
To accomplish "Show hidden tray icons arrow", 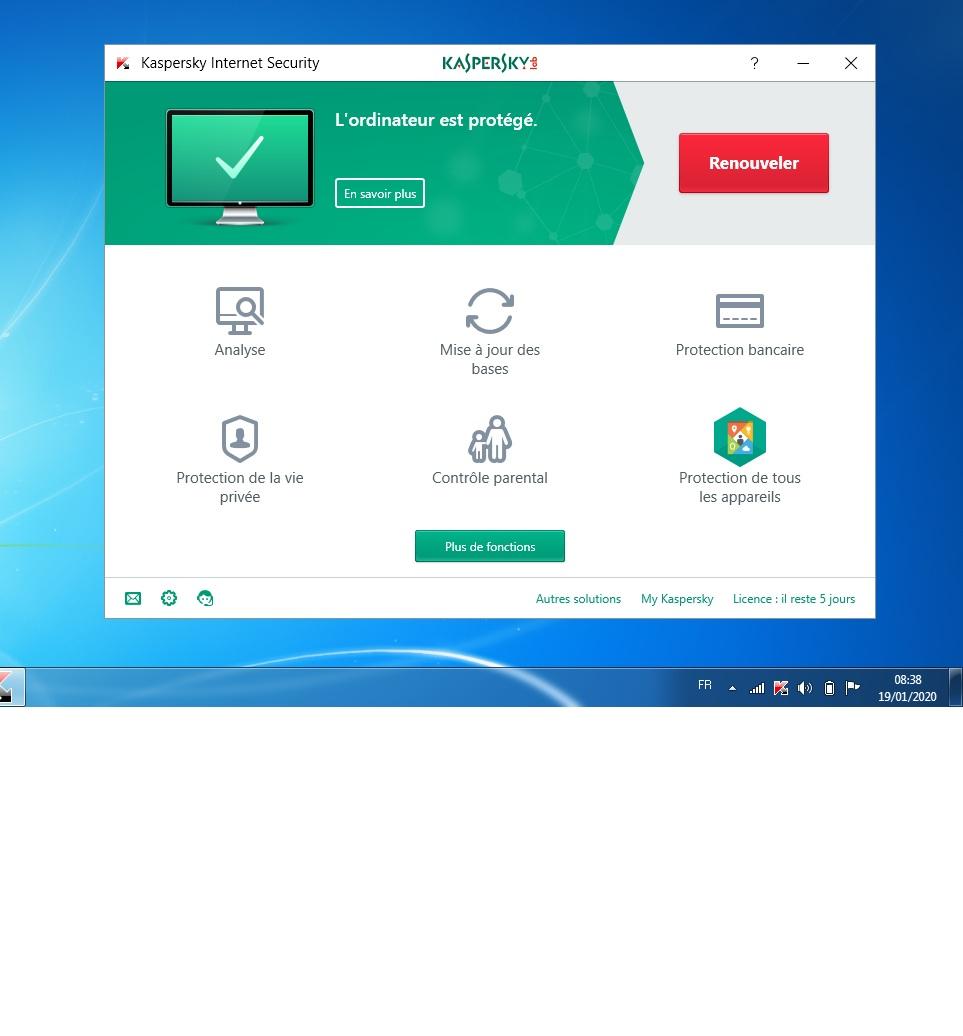I will (732, 688).
